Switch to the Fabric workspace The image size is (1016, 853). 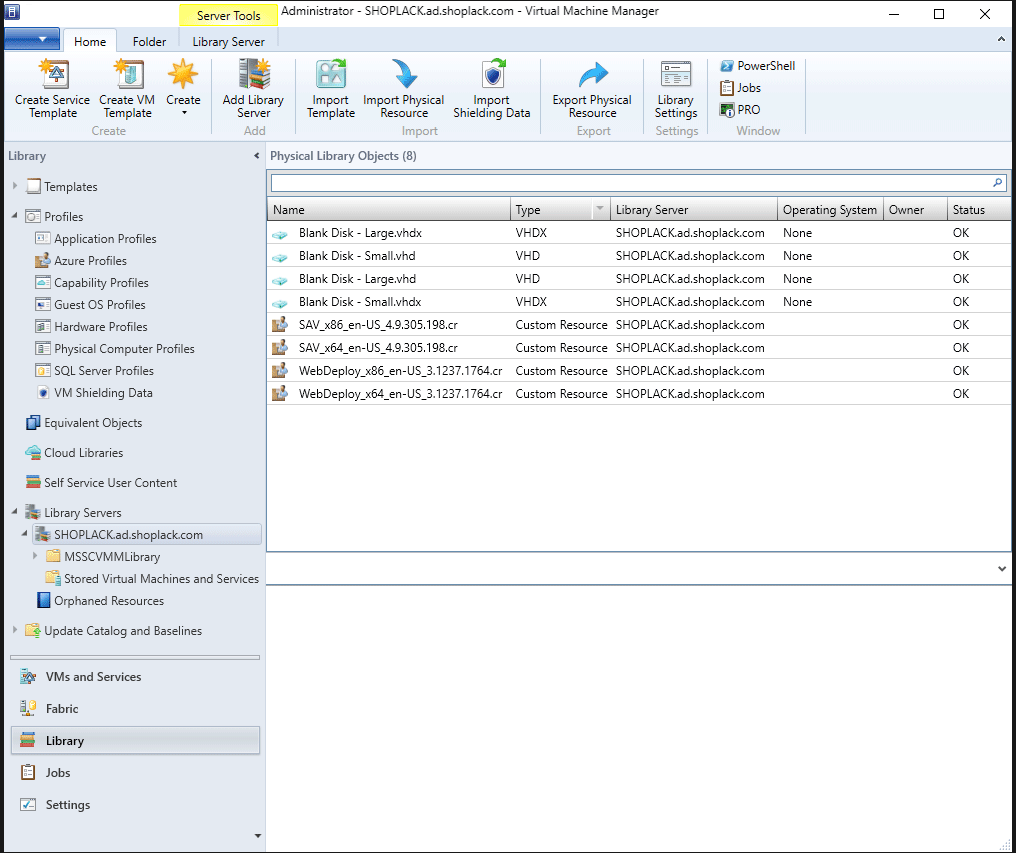tap(135, 708)
